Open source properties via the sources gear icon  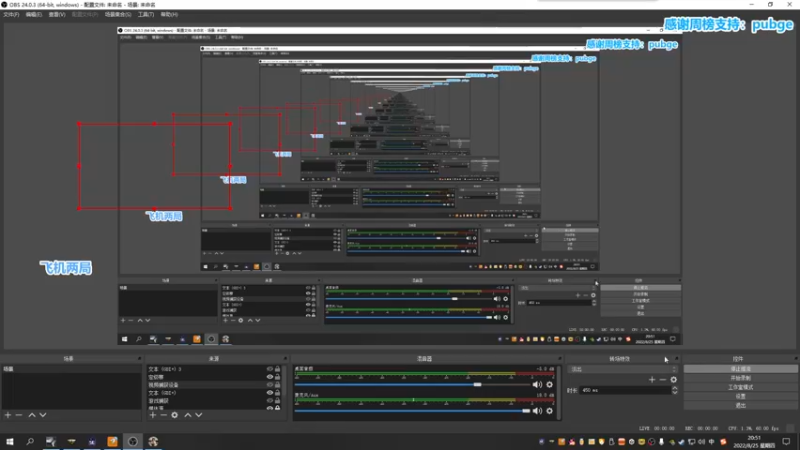[x=174, y=415]
